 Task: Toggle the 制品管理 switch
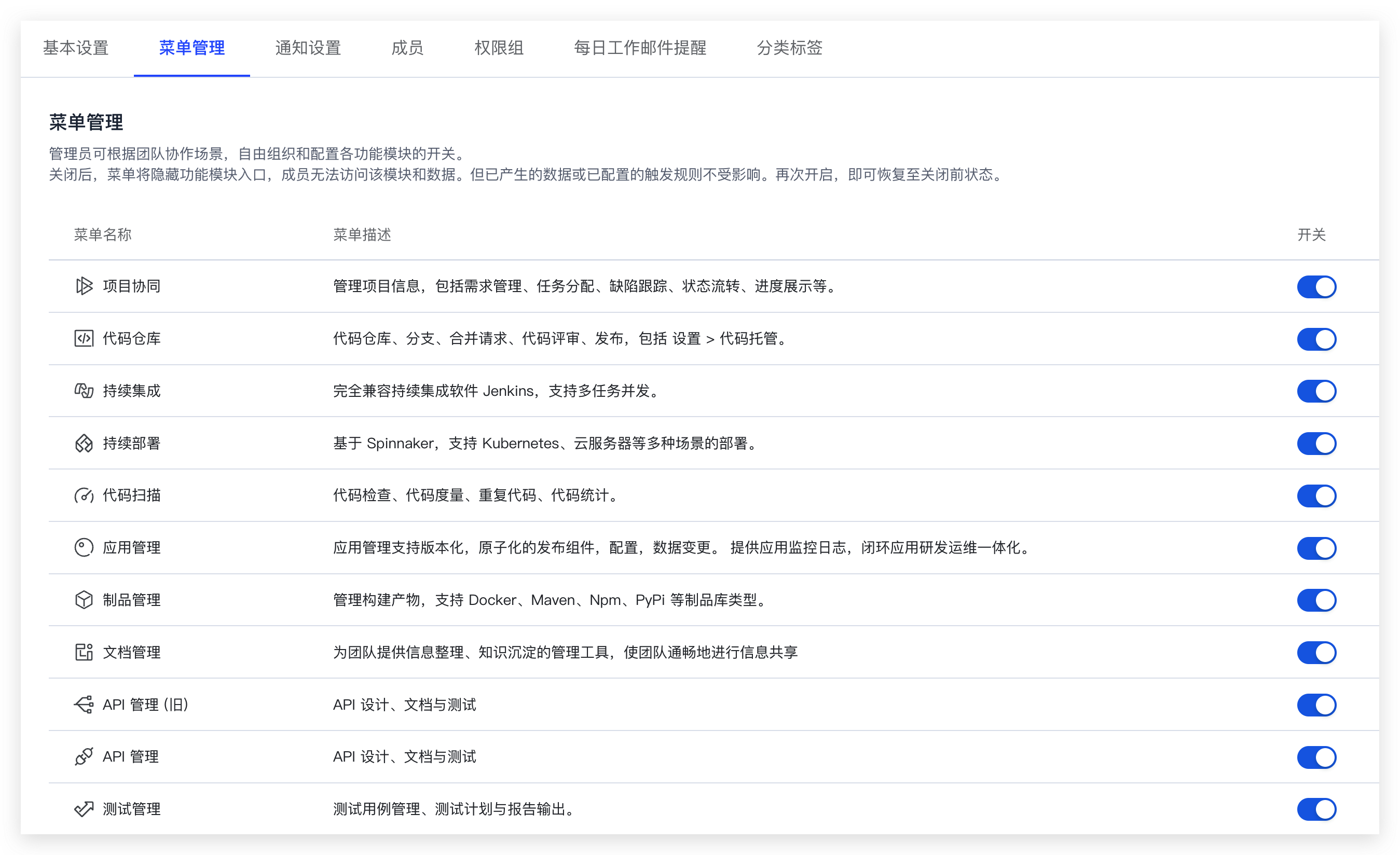pyautogui.click(x=1316, y=600)
